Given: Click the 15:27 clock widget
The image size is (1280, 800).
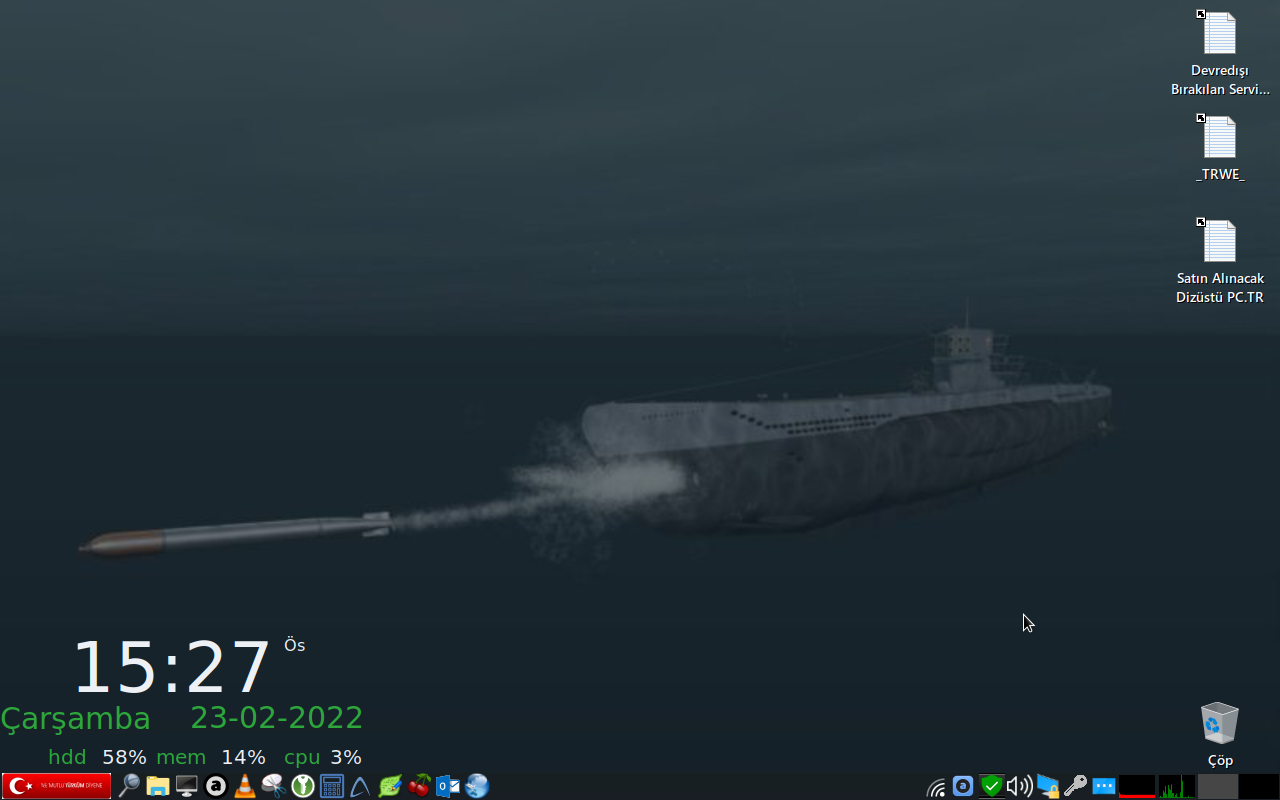Looking at the screenshot, I should click(171, 667).
